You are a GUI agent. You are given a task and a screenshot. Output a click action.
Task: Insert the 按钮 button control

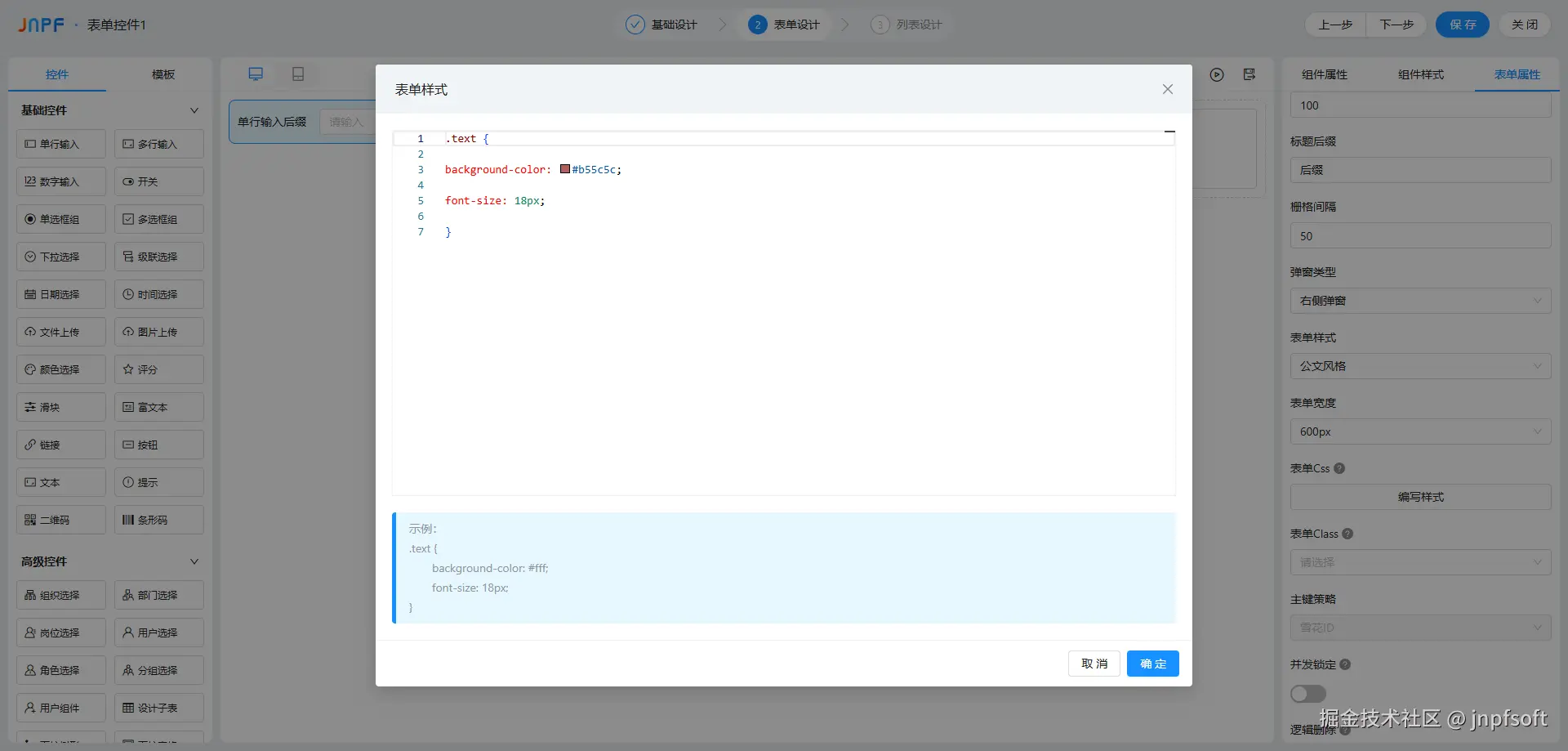[159, 445]
